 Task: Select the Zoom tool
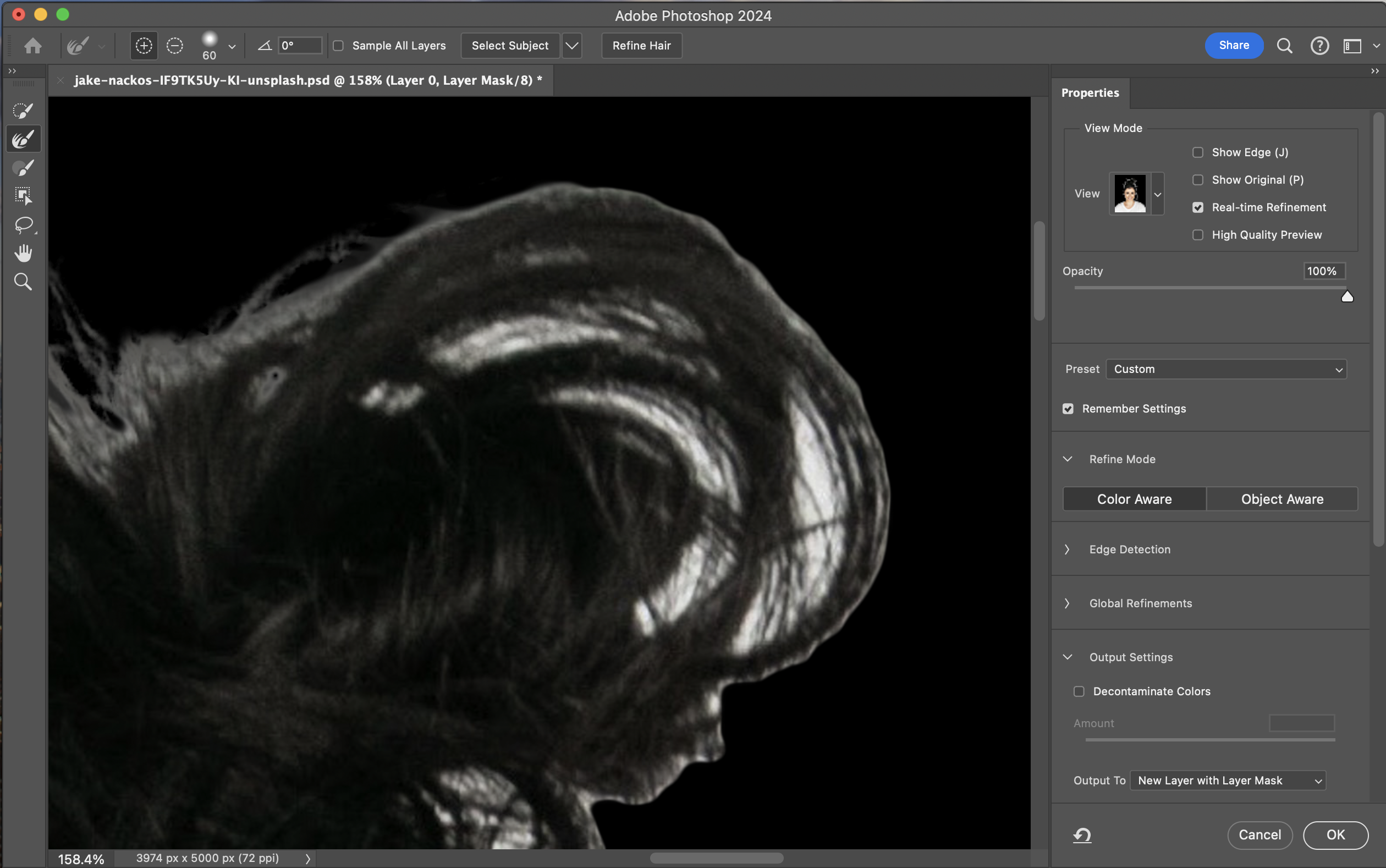[23, 282]
